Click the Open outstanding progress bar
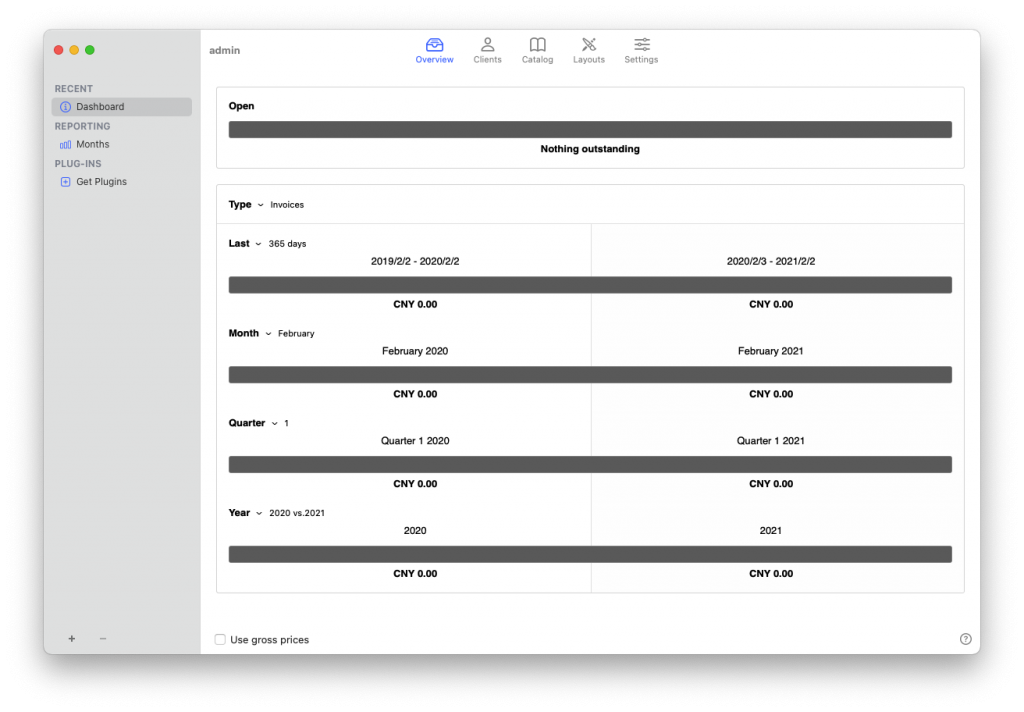The image size is (1024, 712). click(590, 129)
